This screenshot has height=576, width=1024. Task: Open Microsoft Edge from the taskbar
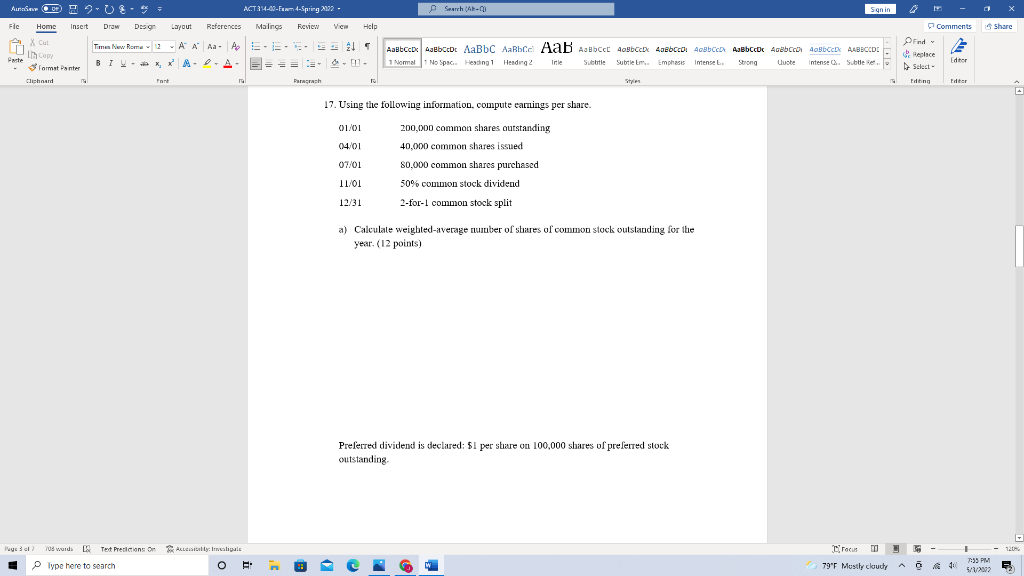click(x=353, y=566)
